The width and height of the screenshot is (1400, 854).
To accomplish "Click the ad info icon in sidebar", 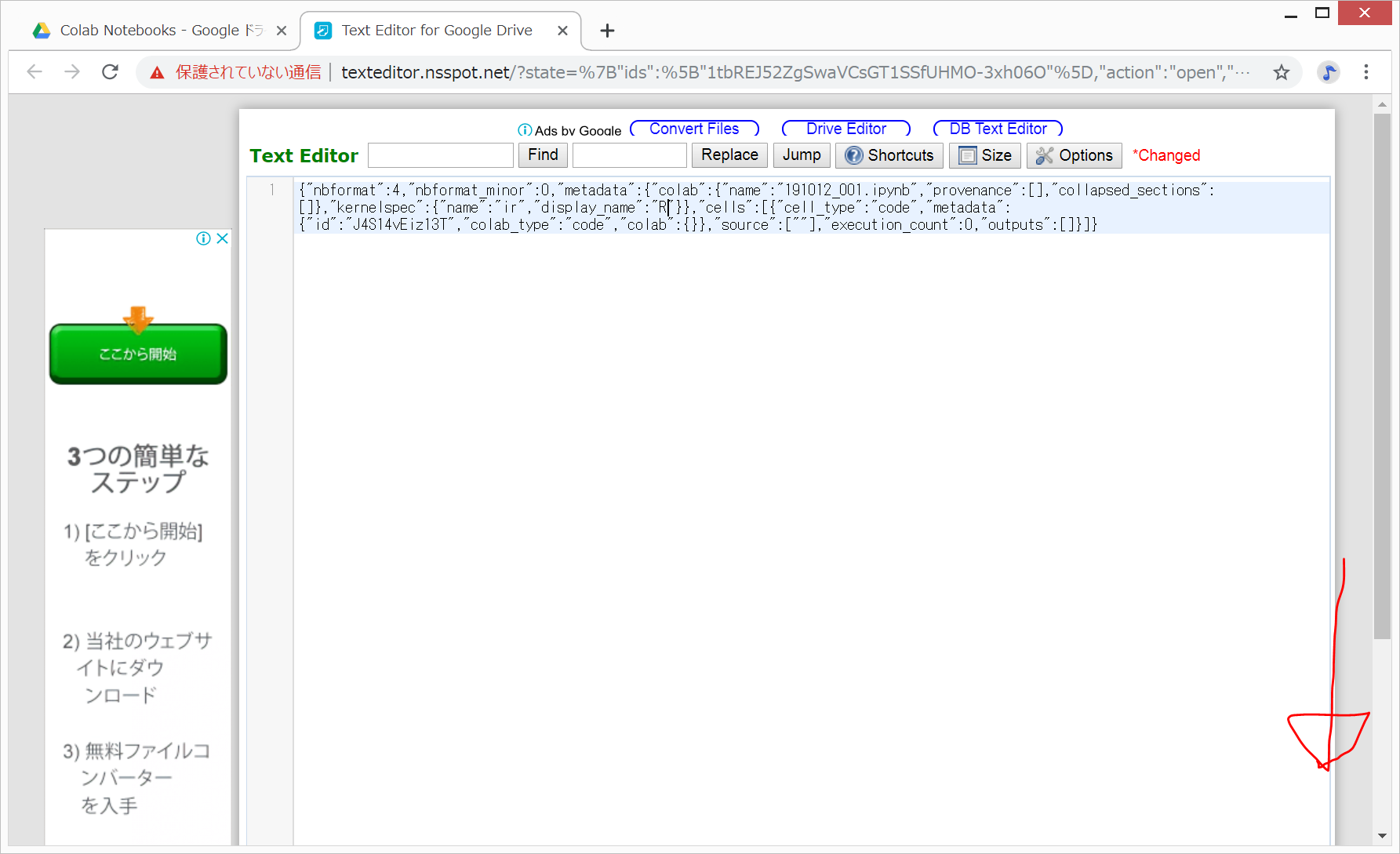I will (x=203, y=238).
